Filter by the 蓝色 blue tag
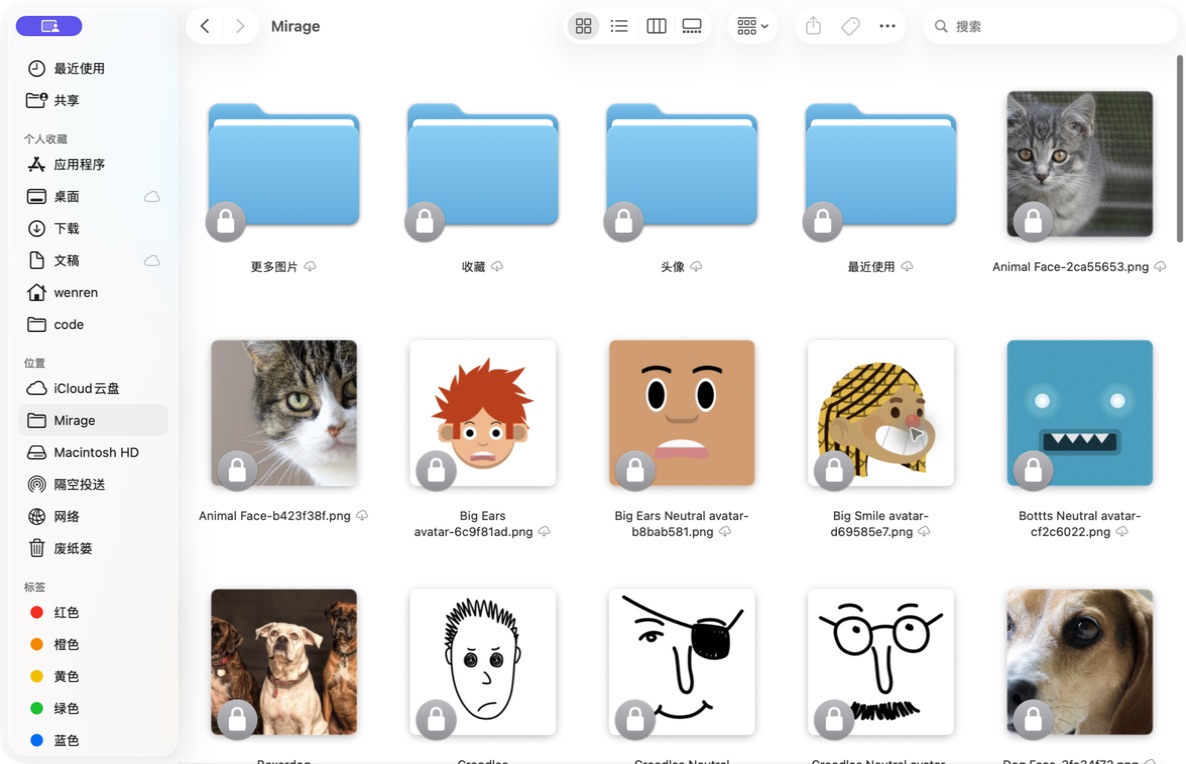1186x764 pixels. pos(92,741)
